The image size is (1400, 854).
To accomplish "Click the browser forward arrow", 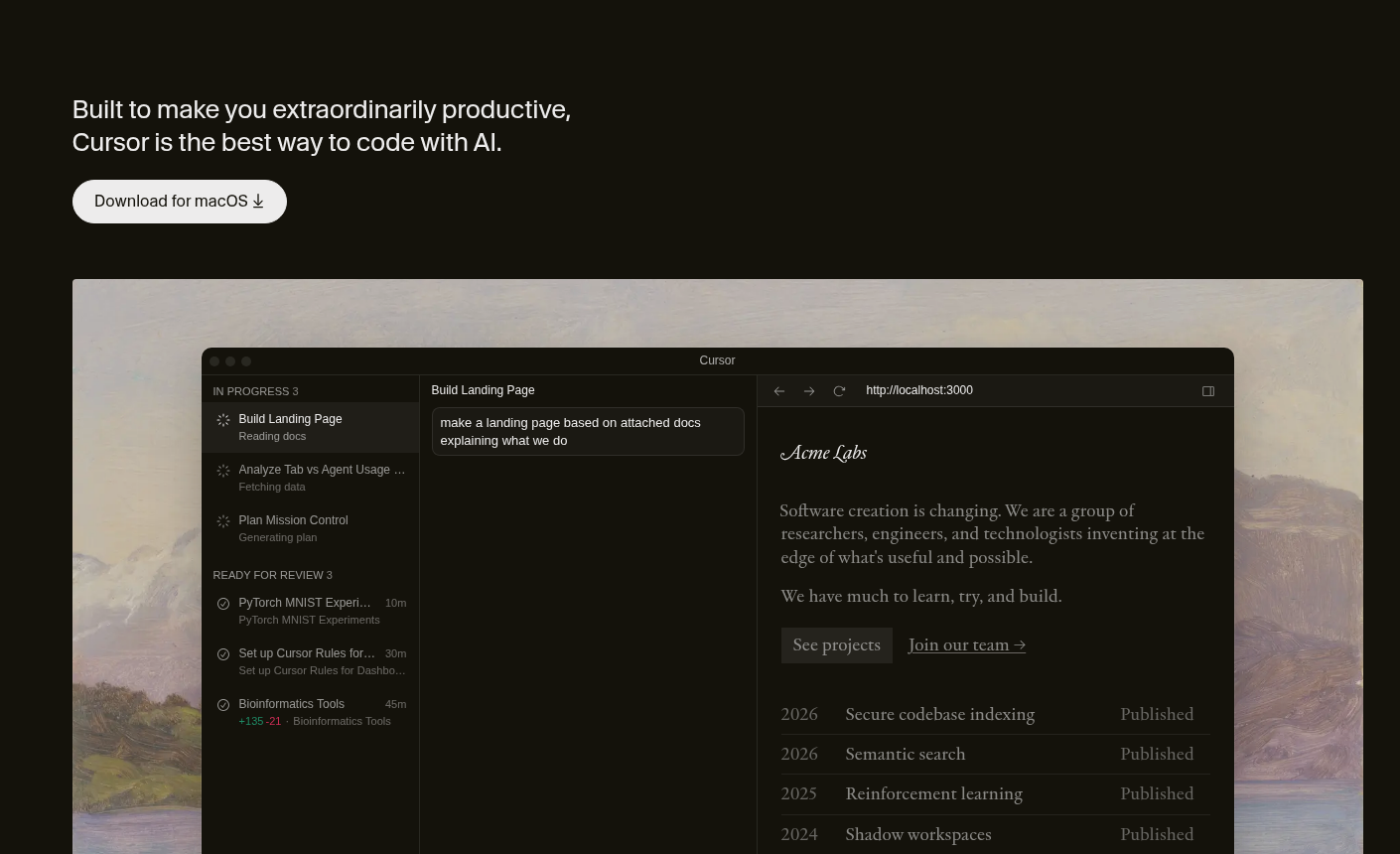I will pyautogui.click(x=809, y=390).
